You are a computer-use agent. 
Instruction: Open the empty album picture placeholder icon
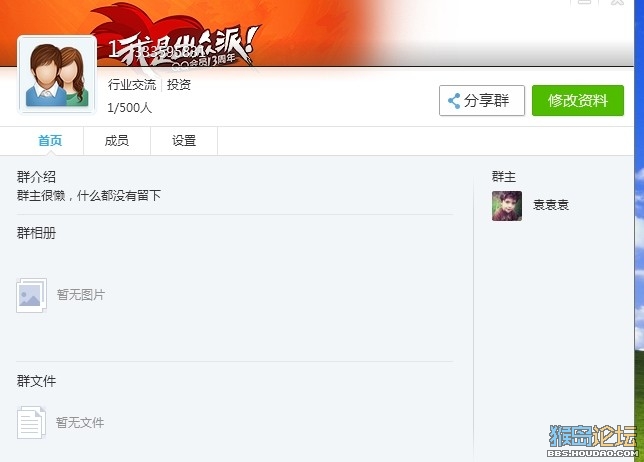(32, 295)
